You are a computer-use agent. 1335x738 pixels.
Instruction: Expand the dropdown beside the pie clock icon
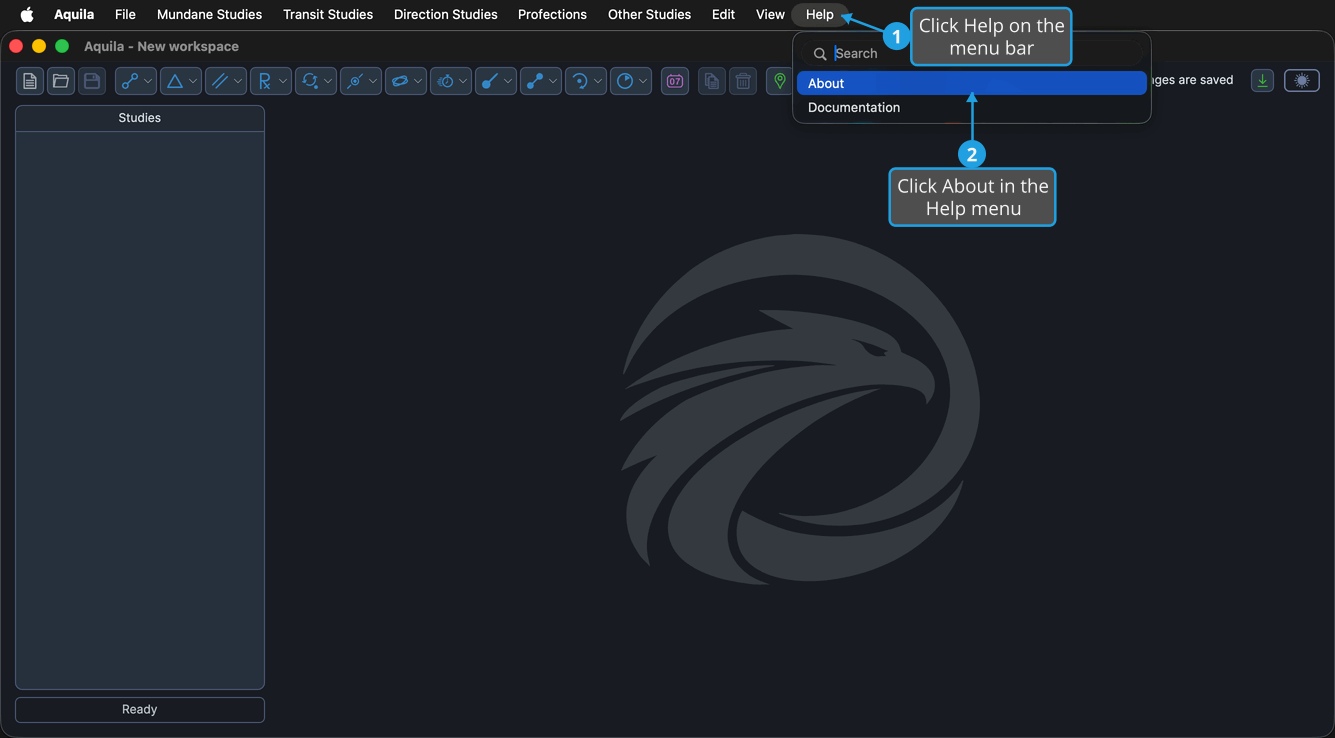[643, 81]
